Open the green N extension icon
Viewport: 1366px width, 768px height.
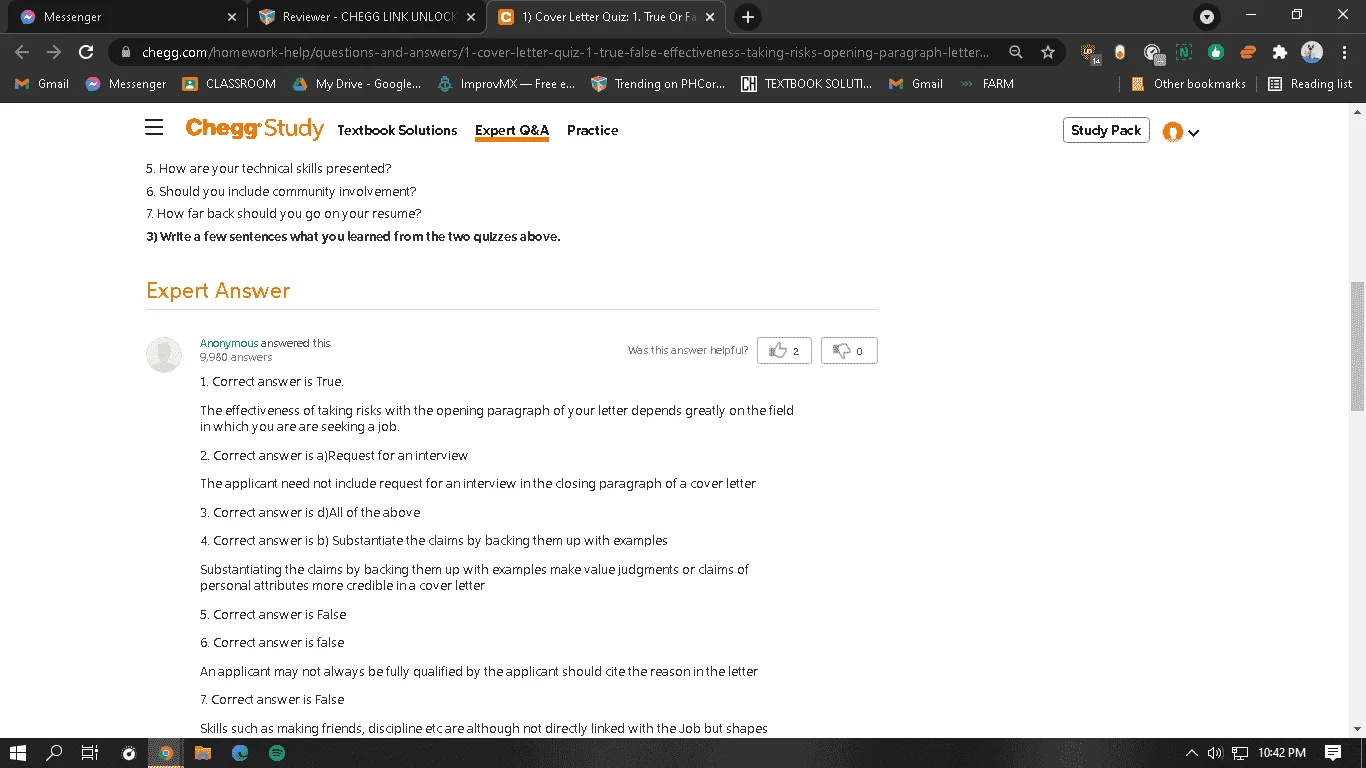(x=1184, y=52)
